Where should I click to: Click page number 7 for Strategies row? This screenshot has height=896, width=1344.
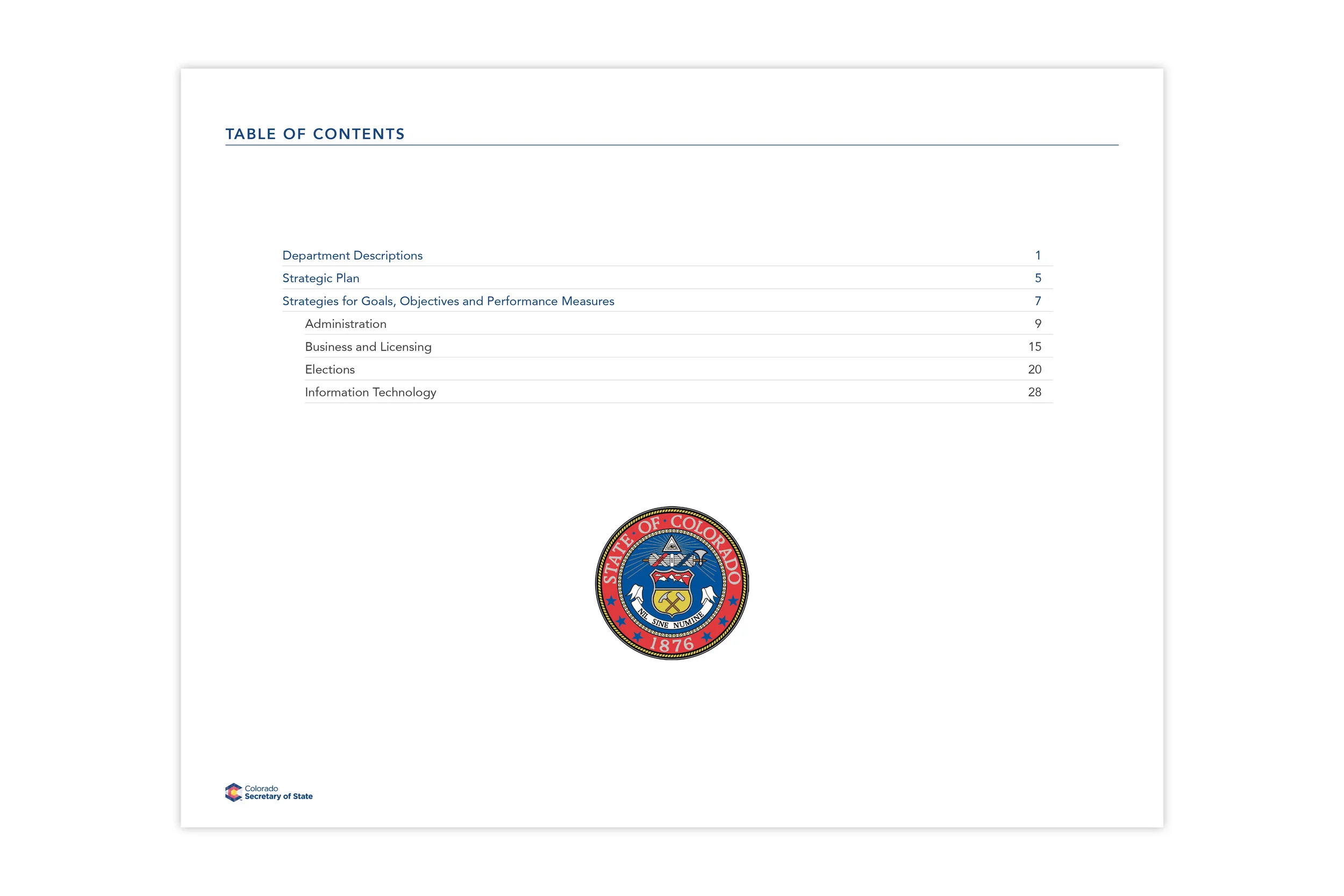pos(1038,301)
